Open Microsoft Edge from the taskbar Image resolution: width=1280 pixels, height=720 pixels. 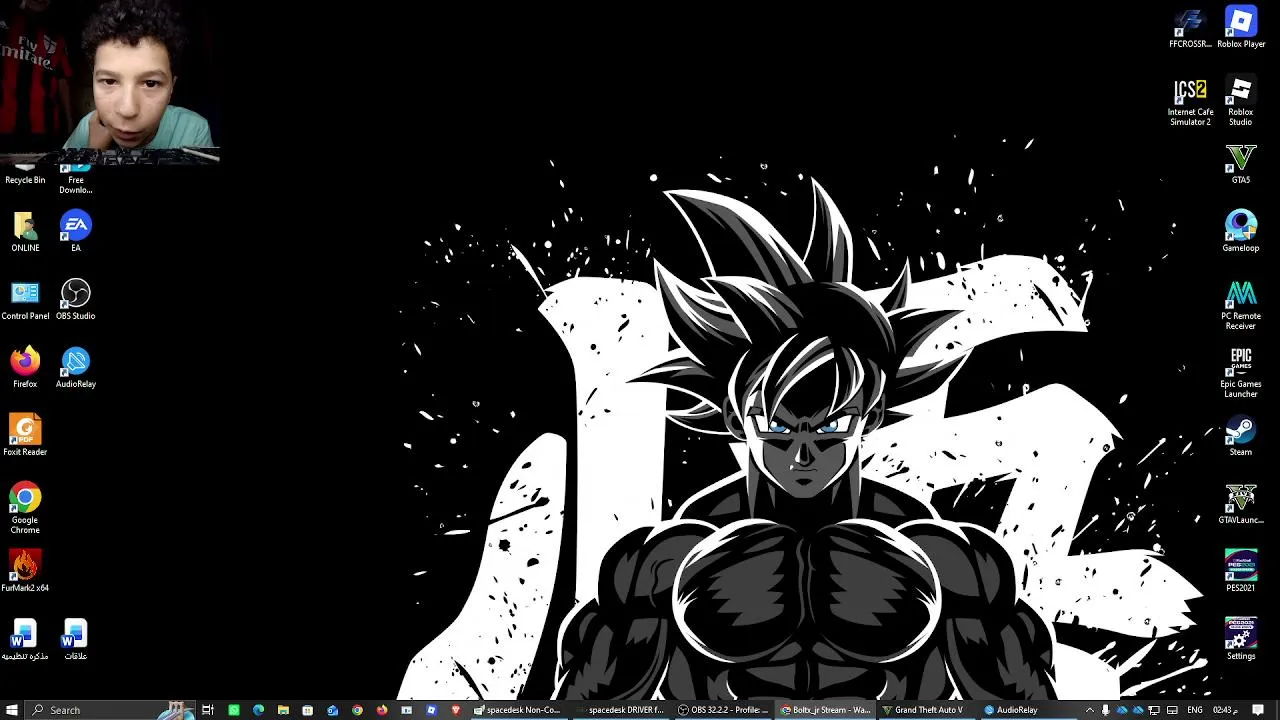point(258,710)
